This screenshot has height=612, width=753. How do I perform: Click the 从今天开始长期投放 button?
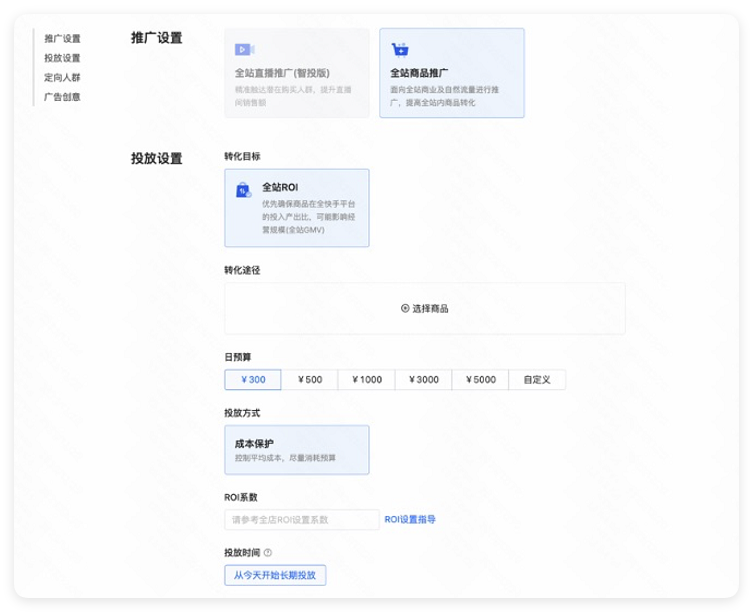(x=275, y=575)
